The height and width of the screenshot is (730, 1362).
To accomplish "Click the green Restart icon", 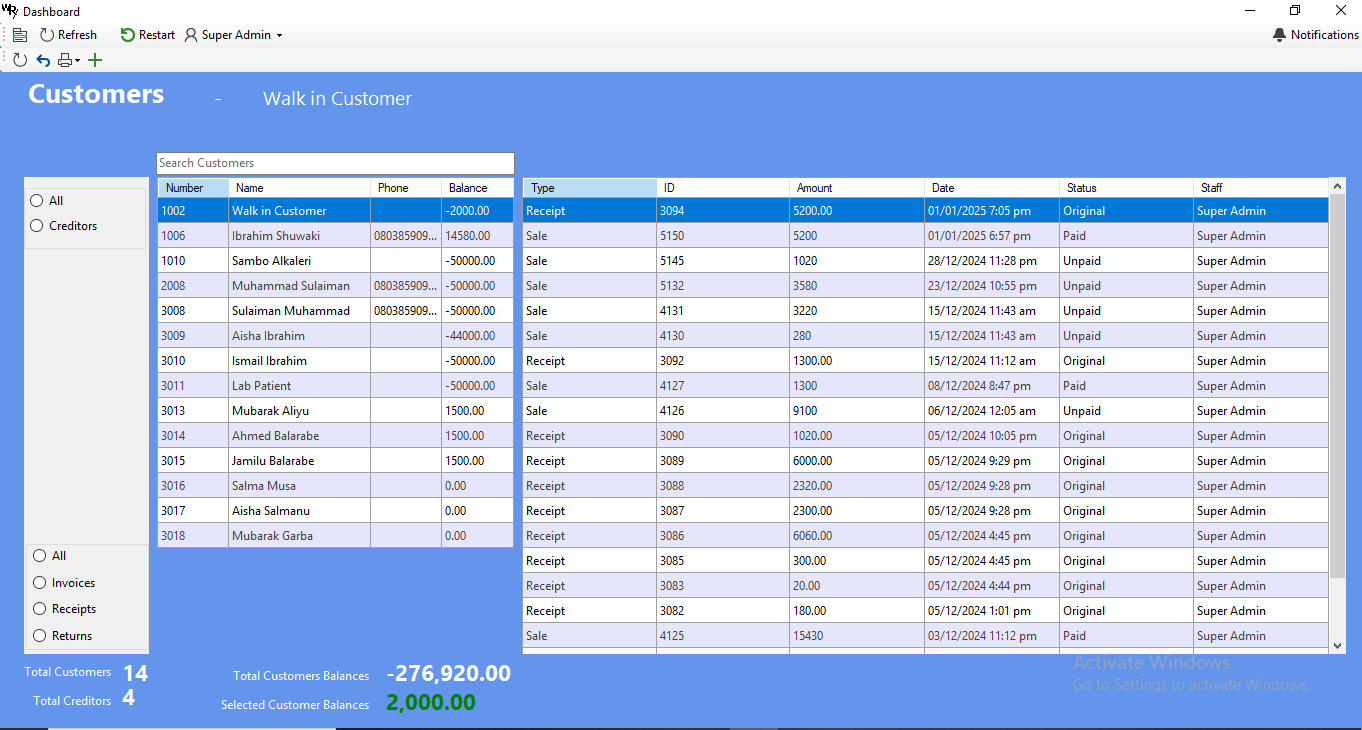I will tap(127, 35).
